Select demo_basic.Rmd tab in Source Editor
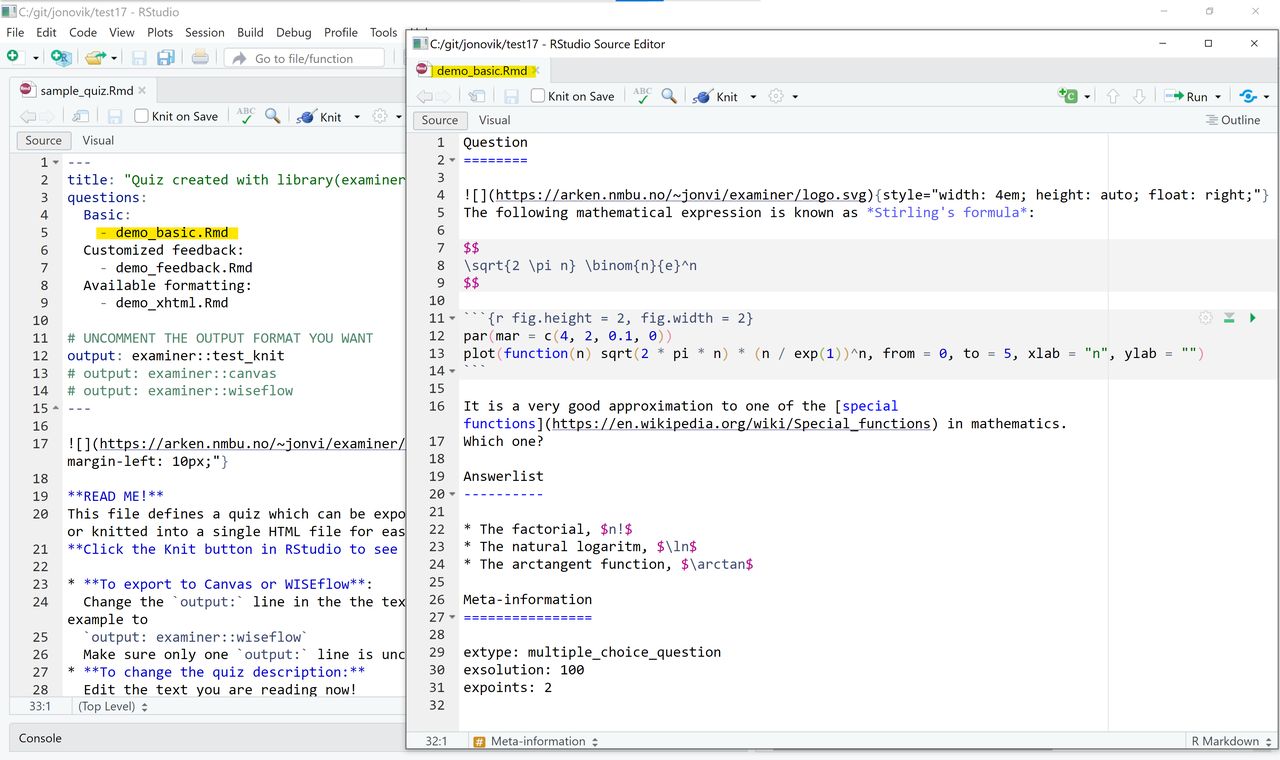Viewport: 1280px width, 760px height. coord(481,70)
